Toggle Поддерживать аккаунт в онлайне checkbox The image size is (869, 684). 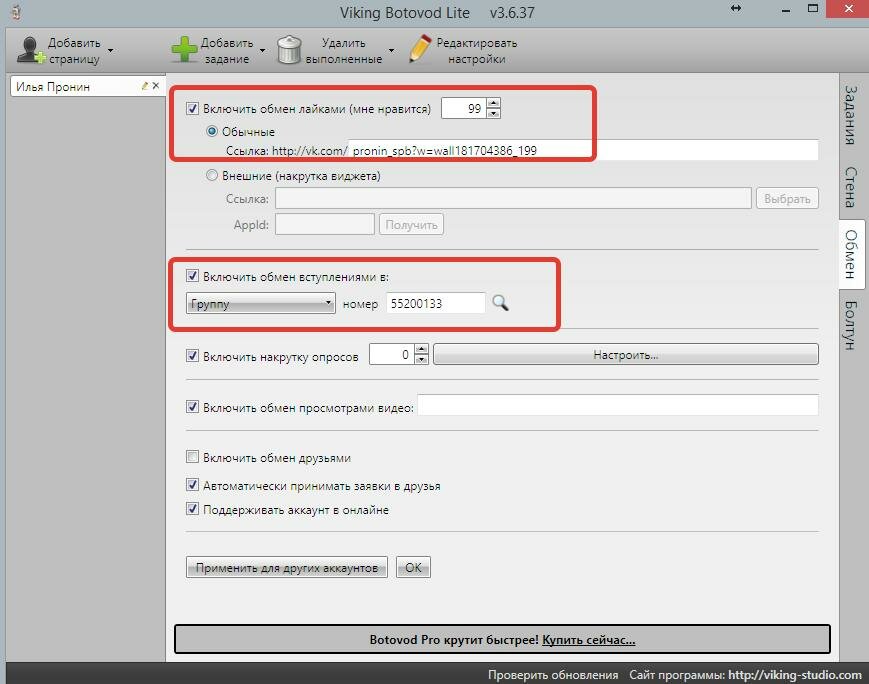pos(192,509)
